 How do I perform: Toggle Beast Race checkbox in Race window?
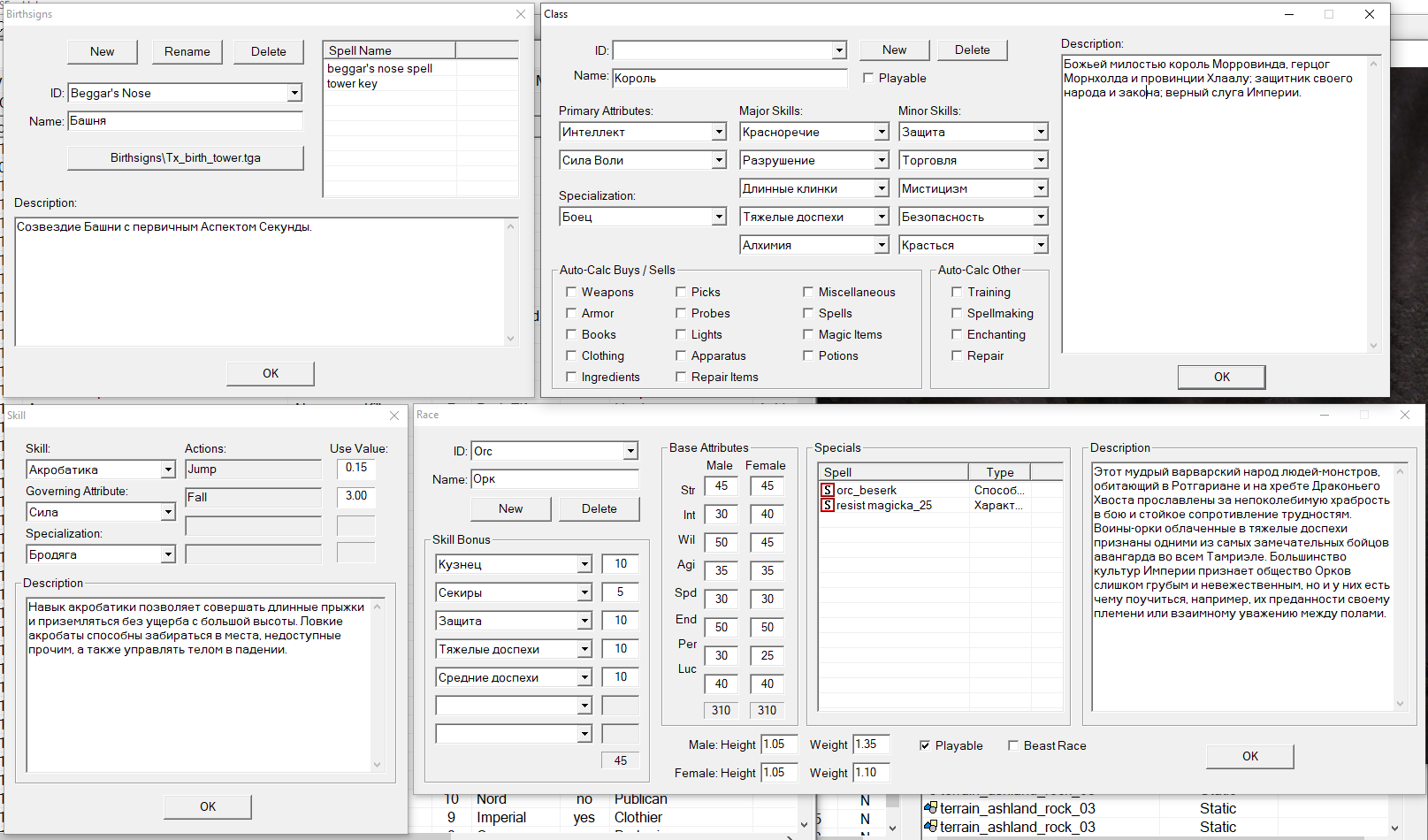tap(1013, 745)
